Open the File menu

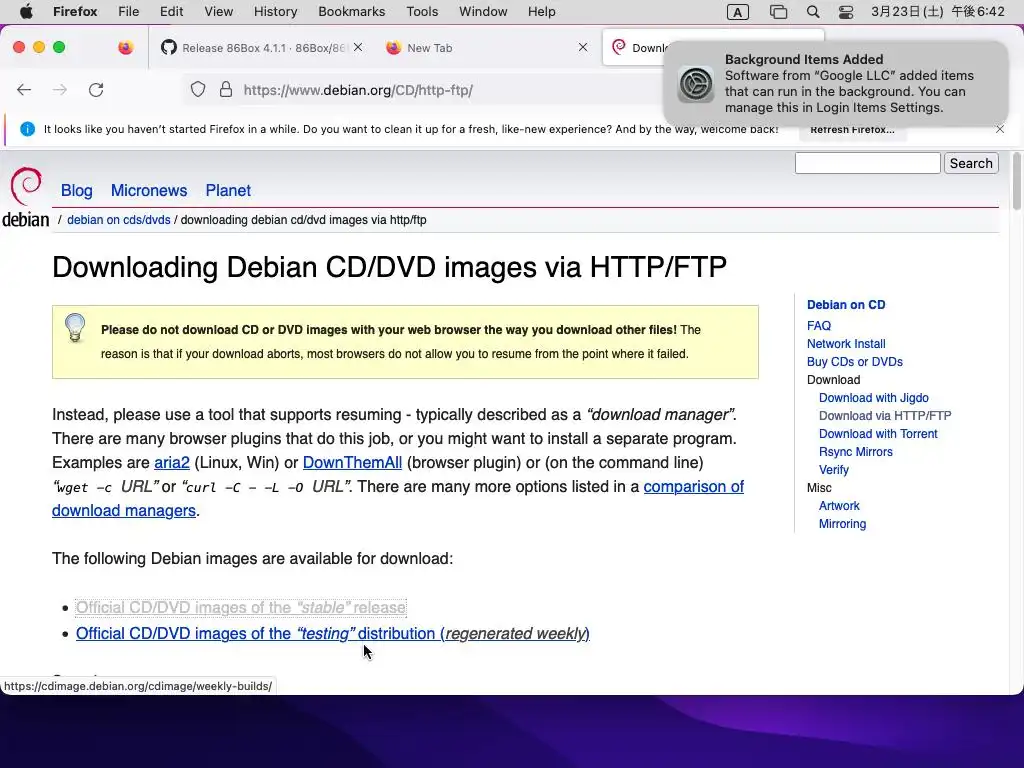coord(129,12)
